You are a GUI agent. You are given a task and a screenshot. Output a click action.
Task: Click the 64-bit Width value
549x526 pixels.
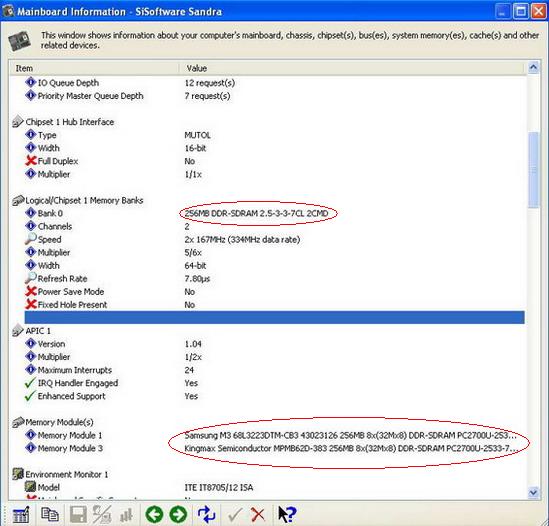click(195, 265)
